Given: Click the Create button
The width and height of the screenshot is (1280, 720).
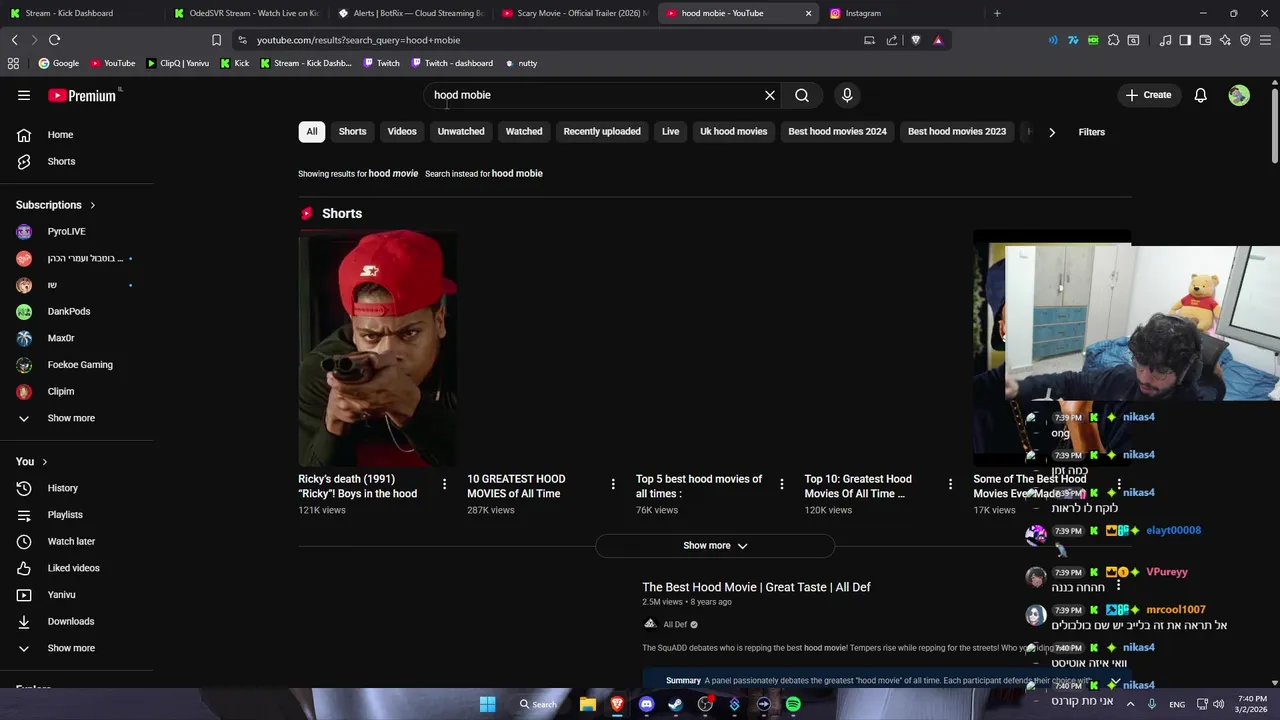Looking at the screenshot, I should point(1148,95).
